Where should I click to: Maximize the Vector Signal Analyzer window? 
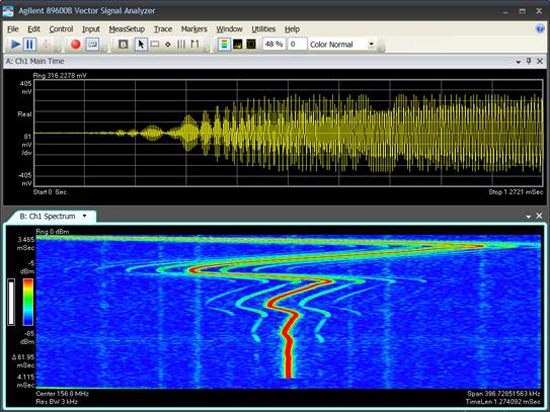pyautogui.click(x=522, y=12)
